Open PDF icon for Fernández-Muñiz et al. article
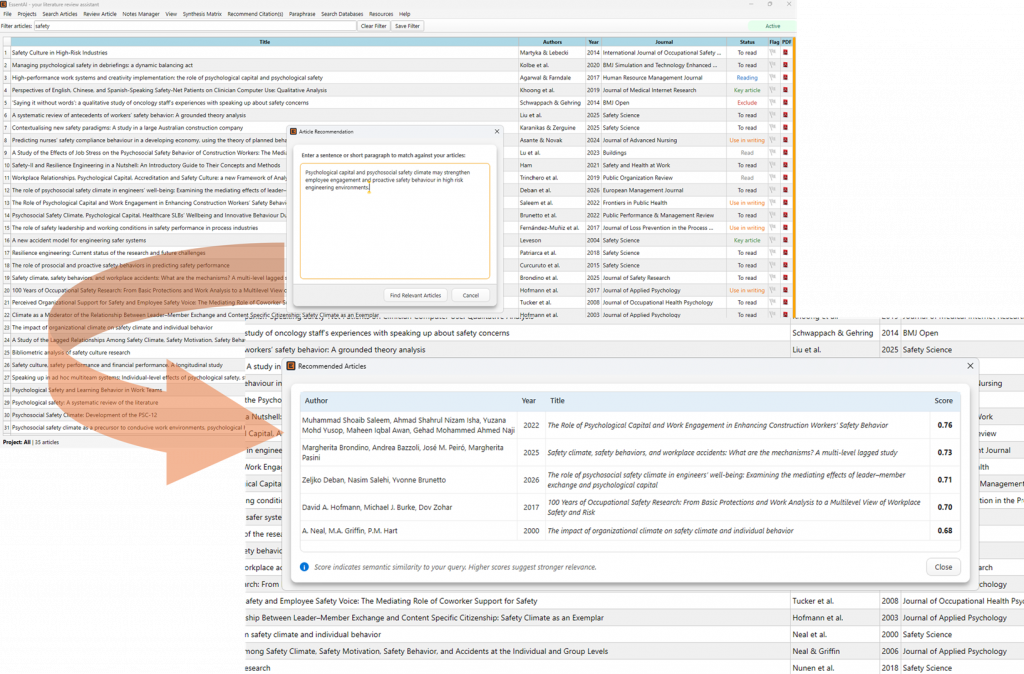 (x=785, y=228)
